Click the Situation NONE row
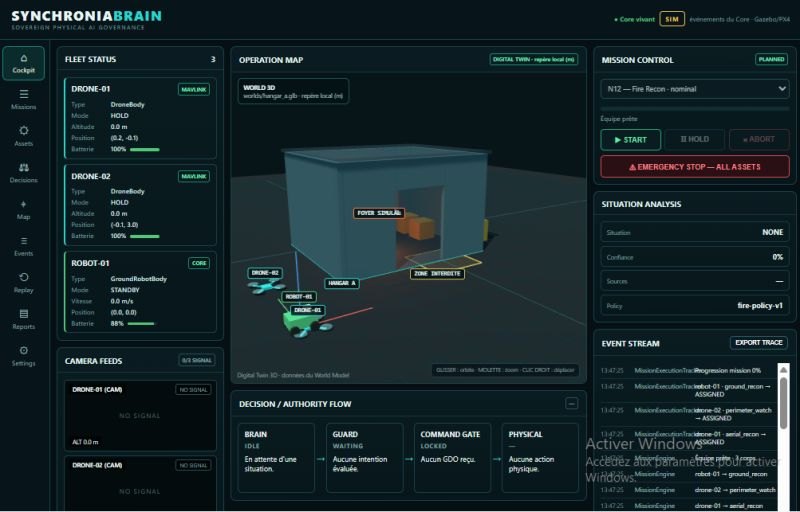The width and height of the screenshot is (800, 512). point(695,232)
